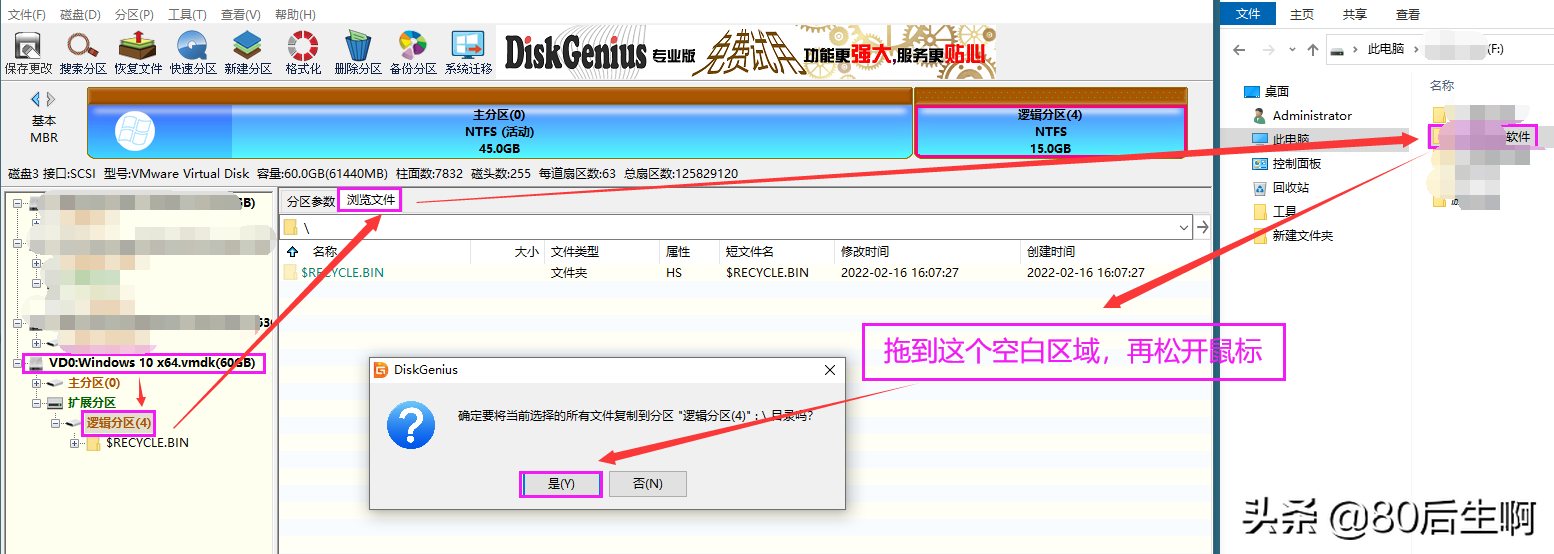The height and width of the screenshot is (554, 1554).
Task: Click the Search Partitions (搜索分区) toolbar icon
Action: click(83, 53)
